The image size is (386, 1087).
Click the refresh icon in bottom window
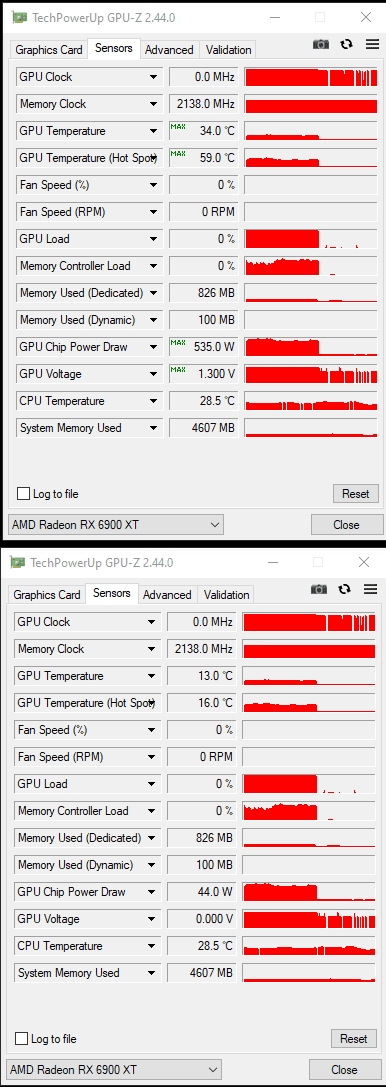pyautogui.click(x=344, y=589)
